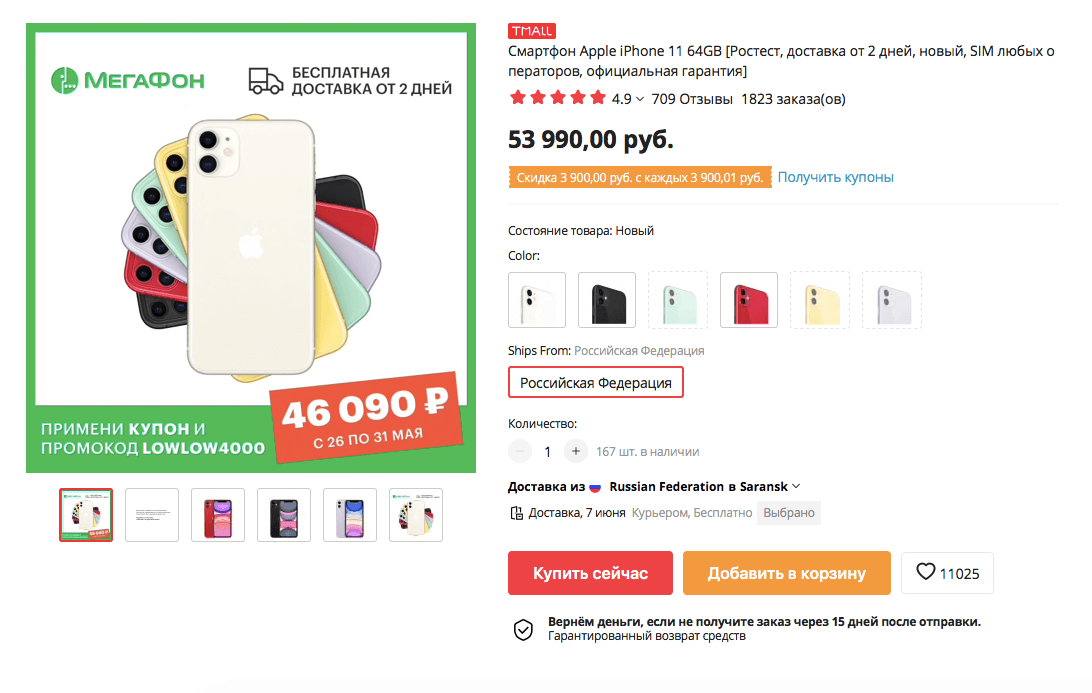Choose Российская Федерация as ships-from country
Screen dimensions: 1092x693
pos(595,382)
